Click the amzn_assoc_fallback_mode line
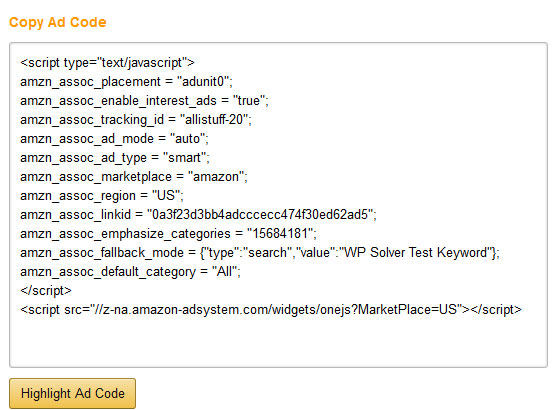Image resolution: width=560 pixels, height=410 pixels. point(260,252)
